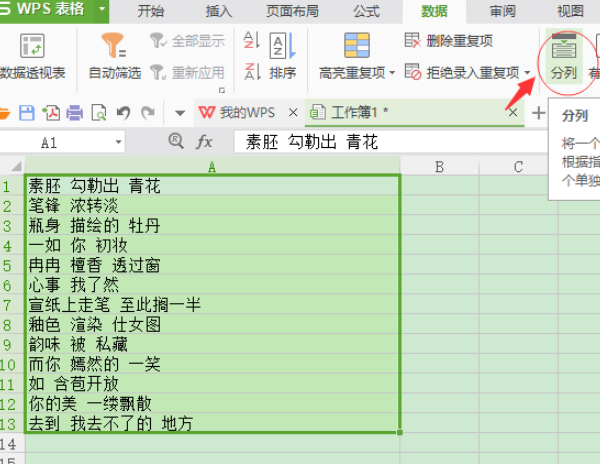The height and width of the screenshot is (464, 600).
Task: Click 全部显示 show all filter option
Action: coord(187,41)
